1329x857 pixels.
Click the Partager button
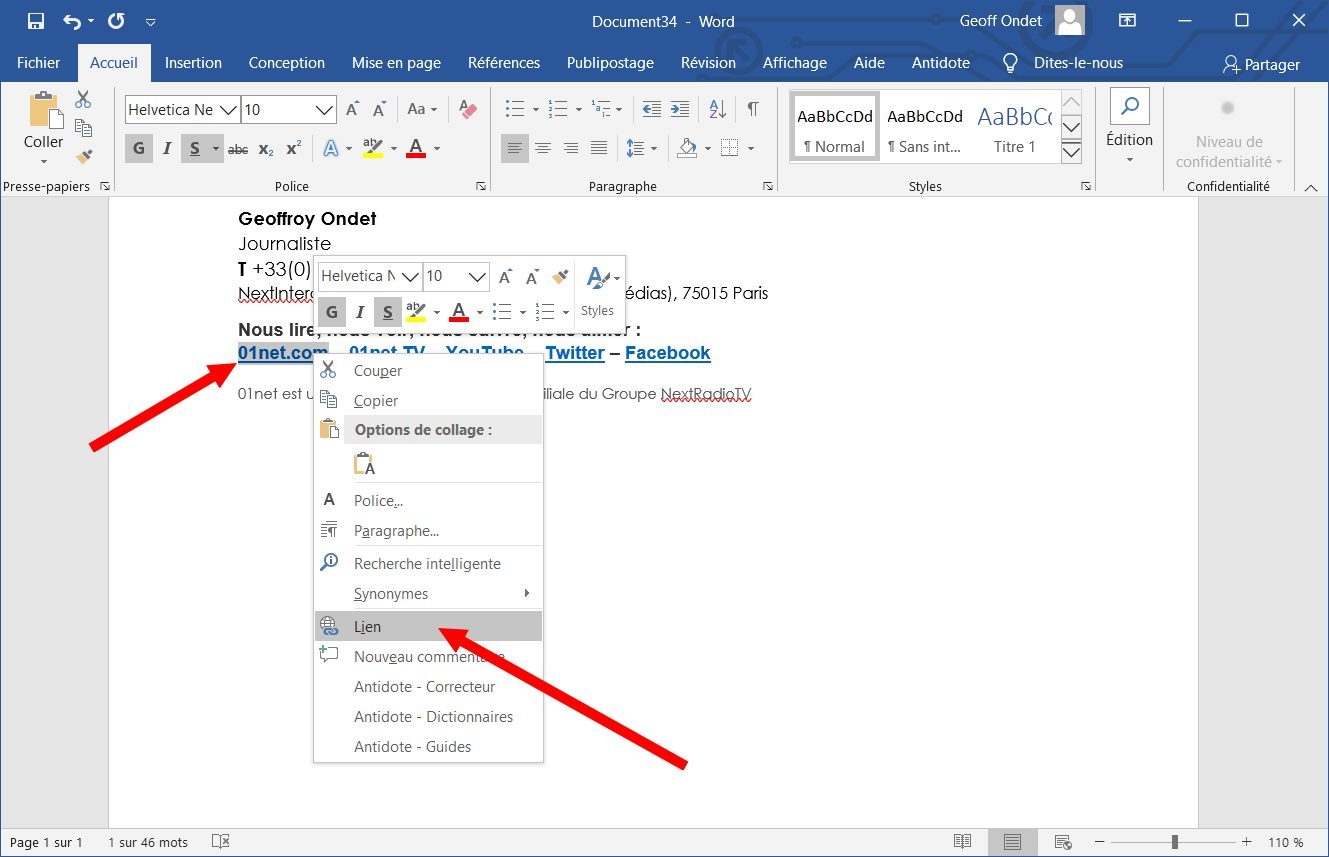[x=1261, y=64]
